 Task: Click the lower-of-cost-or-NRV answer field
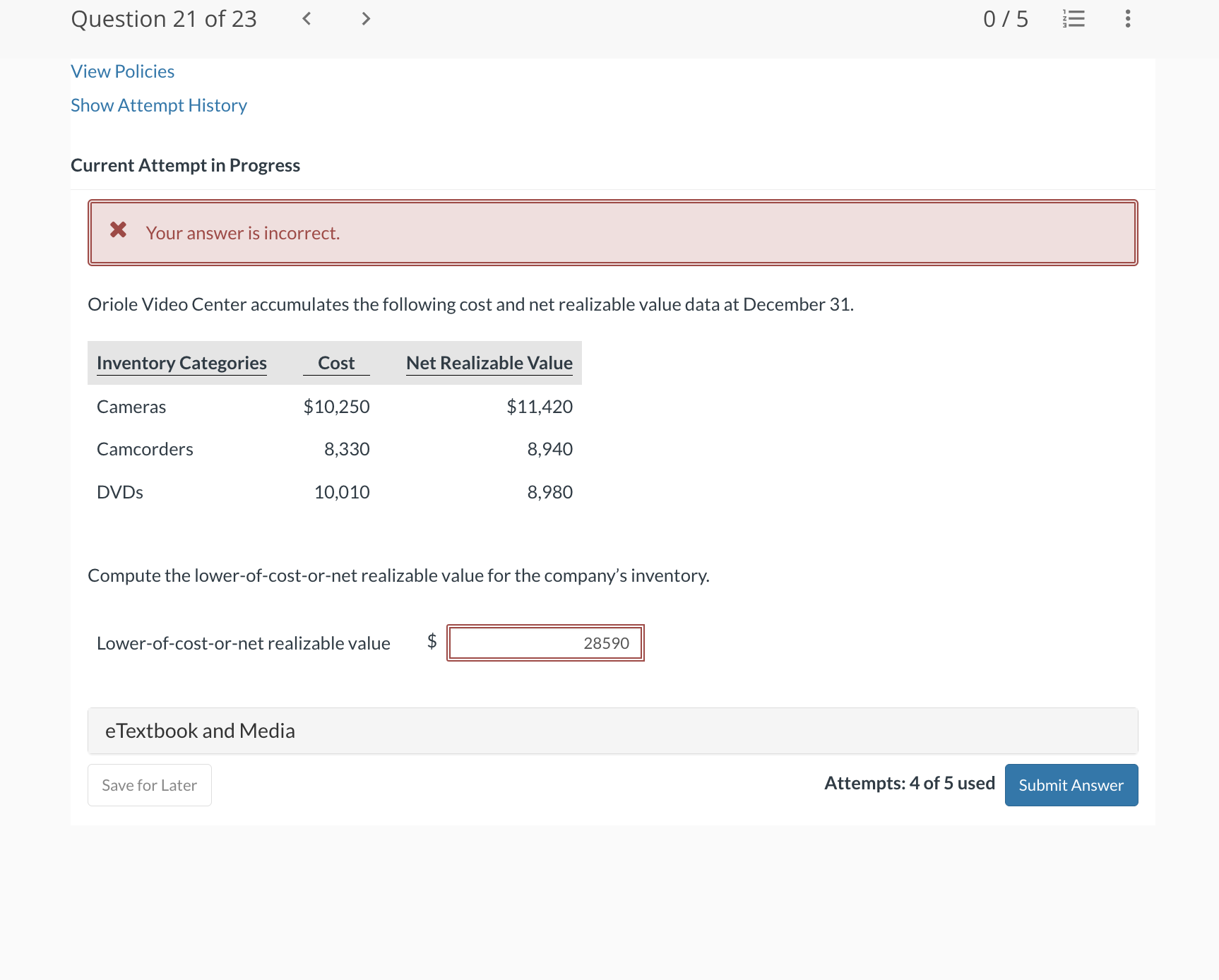pos(545,643)
